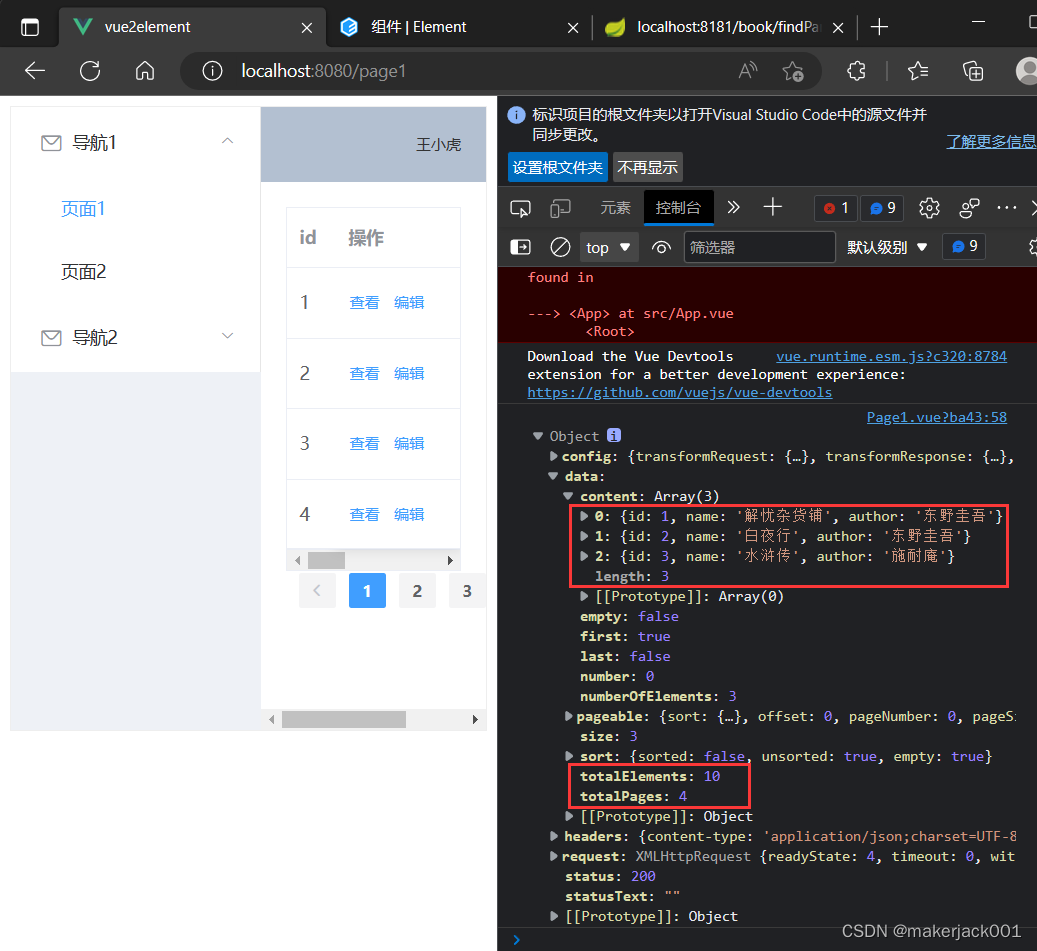Add page to favorites star icon
Screen dimensions: 1037x951
pyautogui.click(x=793, y=70)
